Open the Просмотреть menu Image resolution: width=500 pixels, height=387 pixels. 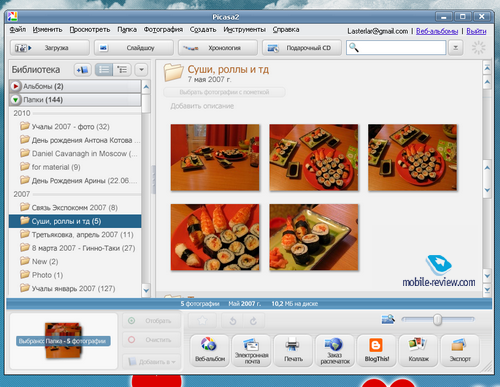click(x=90, y=30)
